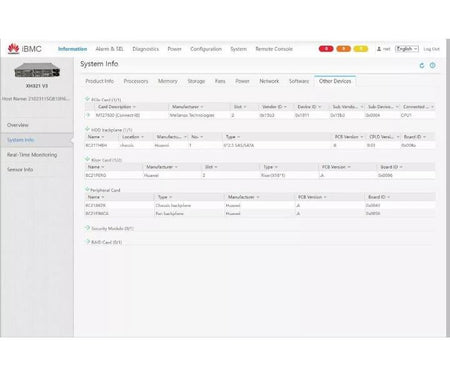Click the yellow minor alarm badge

coord(360,49)
